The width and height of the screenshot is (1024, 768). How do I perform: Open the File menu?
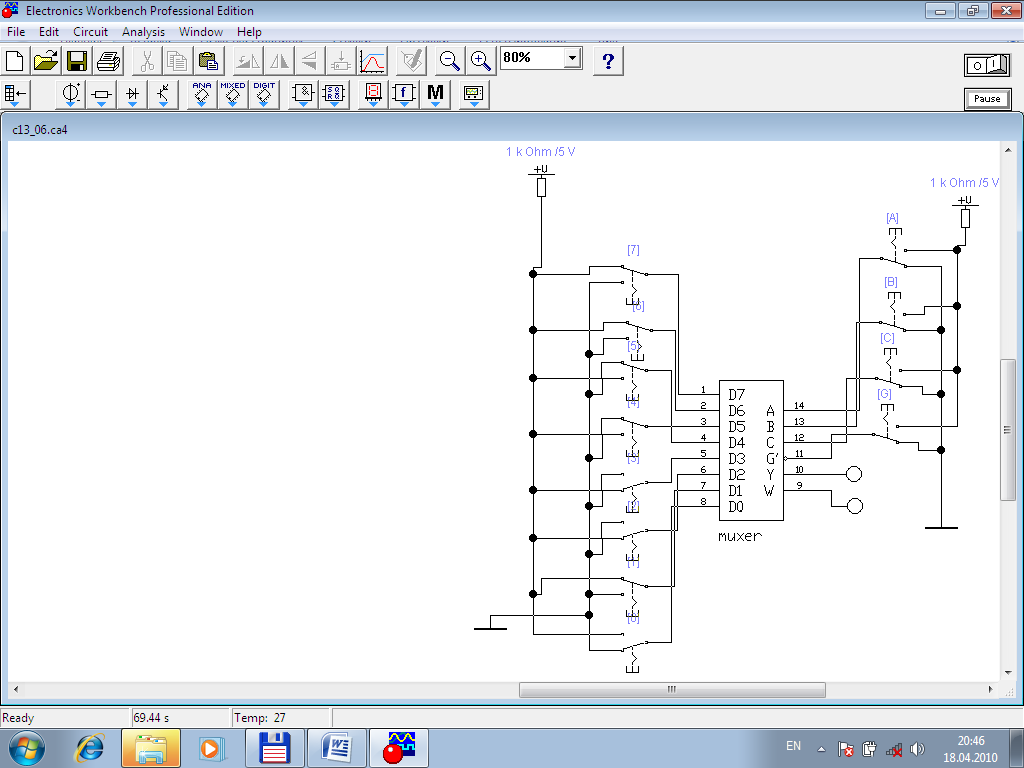16,31
